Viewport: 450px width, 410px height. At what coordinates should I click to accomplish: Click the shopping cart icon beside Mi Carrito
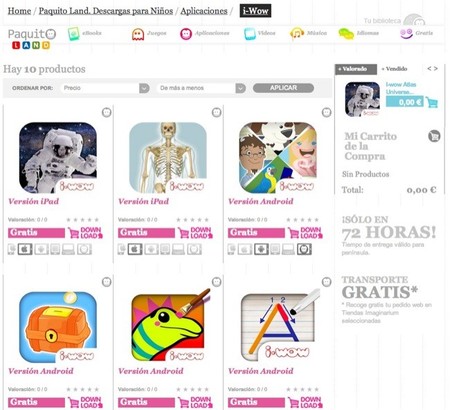(434, 136)
